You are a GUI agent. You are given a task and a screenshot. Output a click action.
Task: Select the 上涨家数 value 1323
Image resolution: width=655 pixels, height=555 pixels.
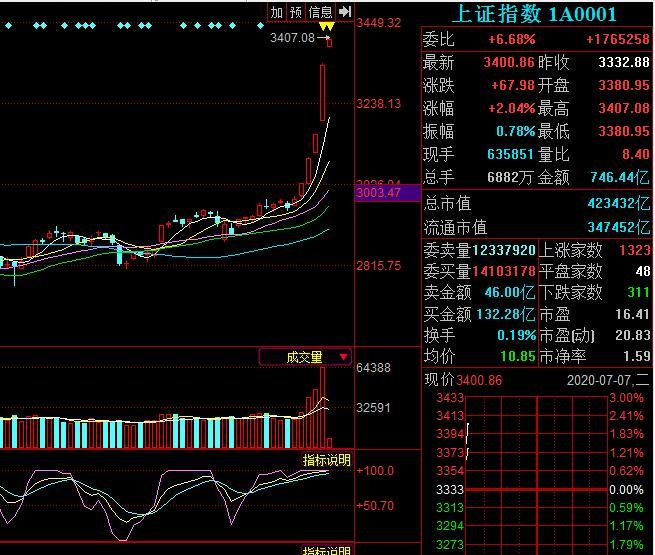[x=634, y=250]
